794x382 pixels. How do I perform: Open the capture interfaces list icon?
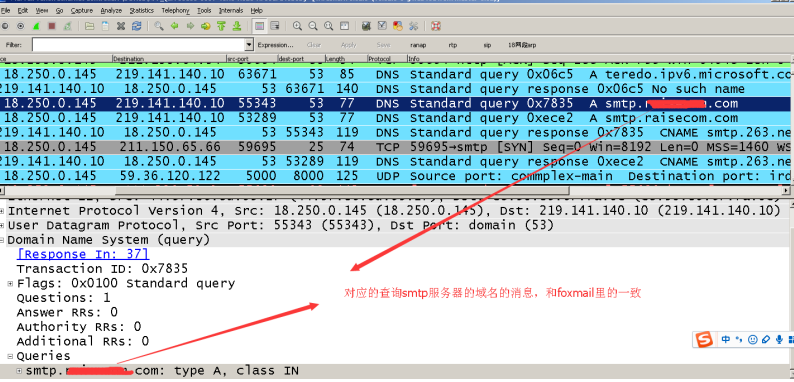[x=5, y=26]
